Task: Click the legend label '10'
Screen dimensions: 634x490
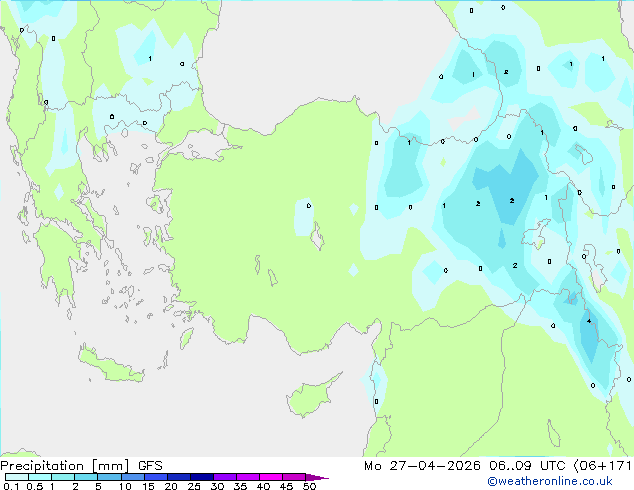Action: [125, 486]
